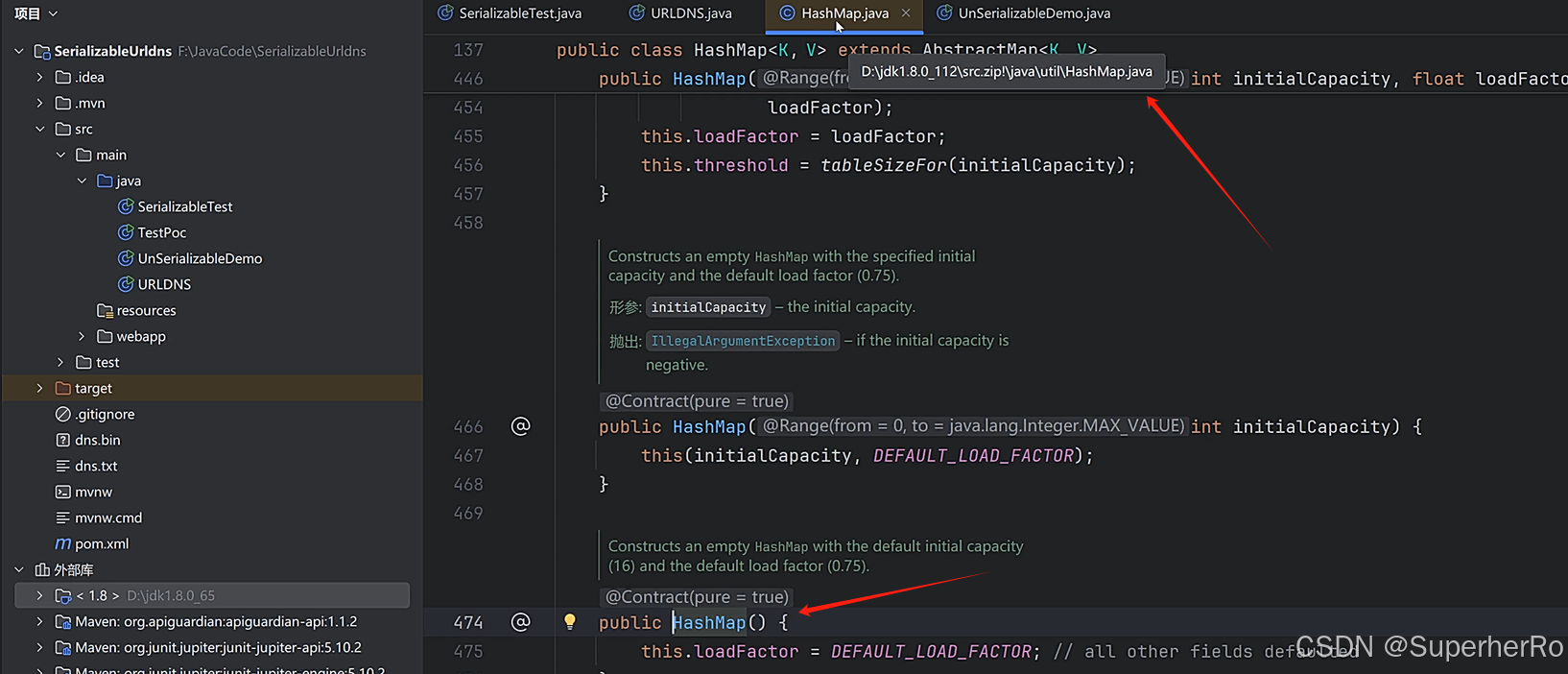Select the TestPoc class
The image size is (1568, 674).
tap(161, 232)
